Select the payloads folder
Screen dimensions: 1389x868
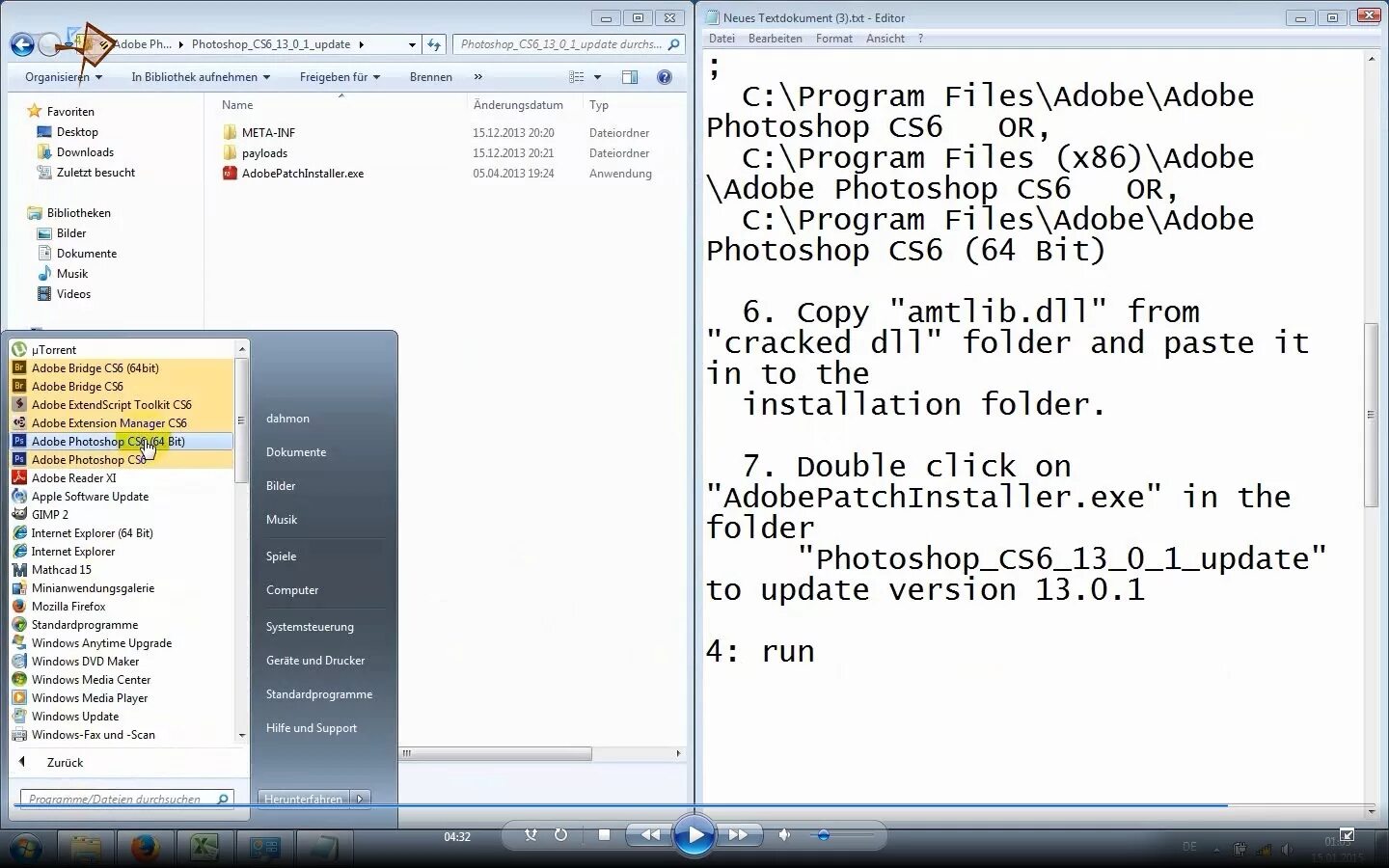tap(255, 153)
